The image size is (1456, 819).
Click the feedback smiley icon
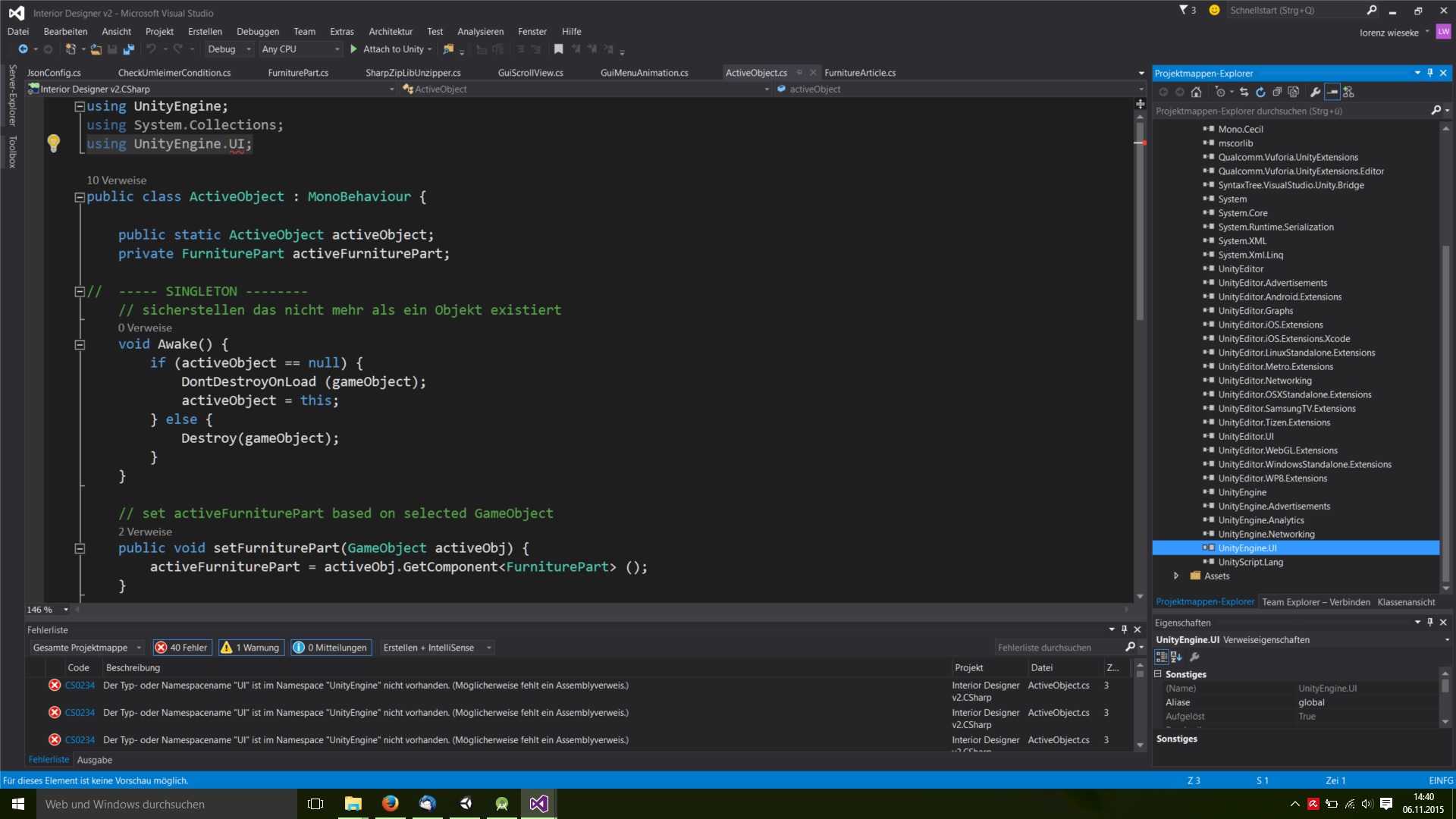[1214, 10]
